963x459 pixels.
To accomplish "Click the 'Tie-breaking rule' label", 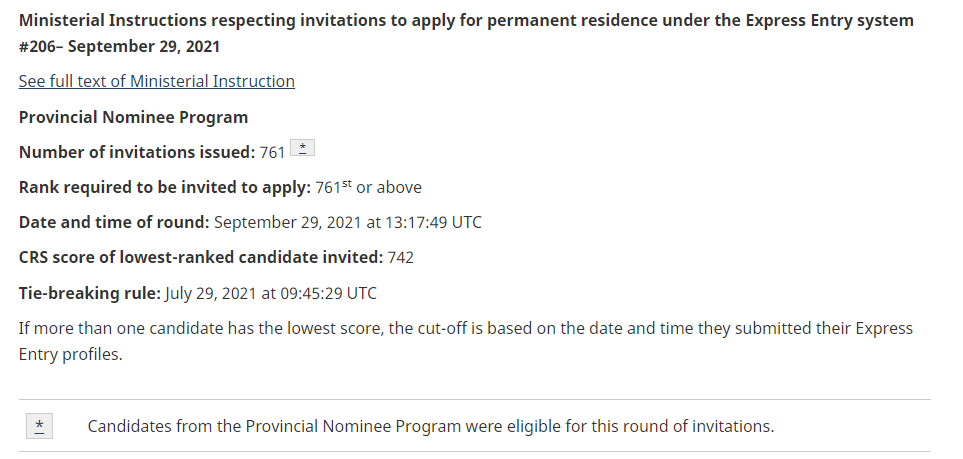I will point(89,293).
